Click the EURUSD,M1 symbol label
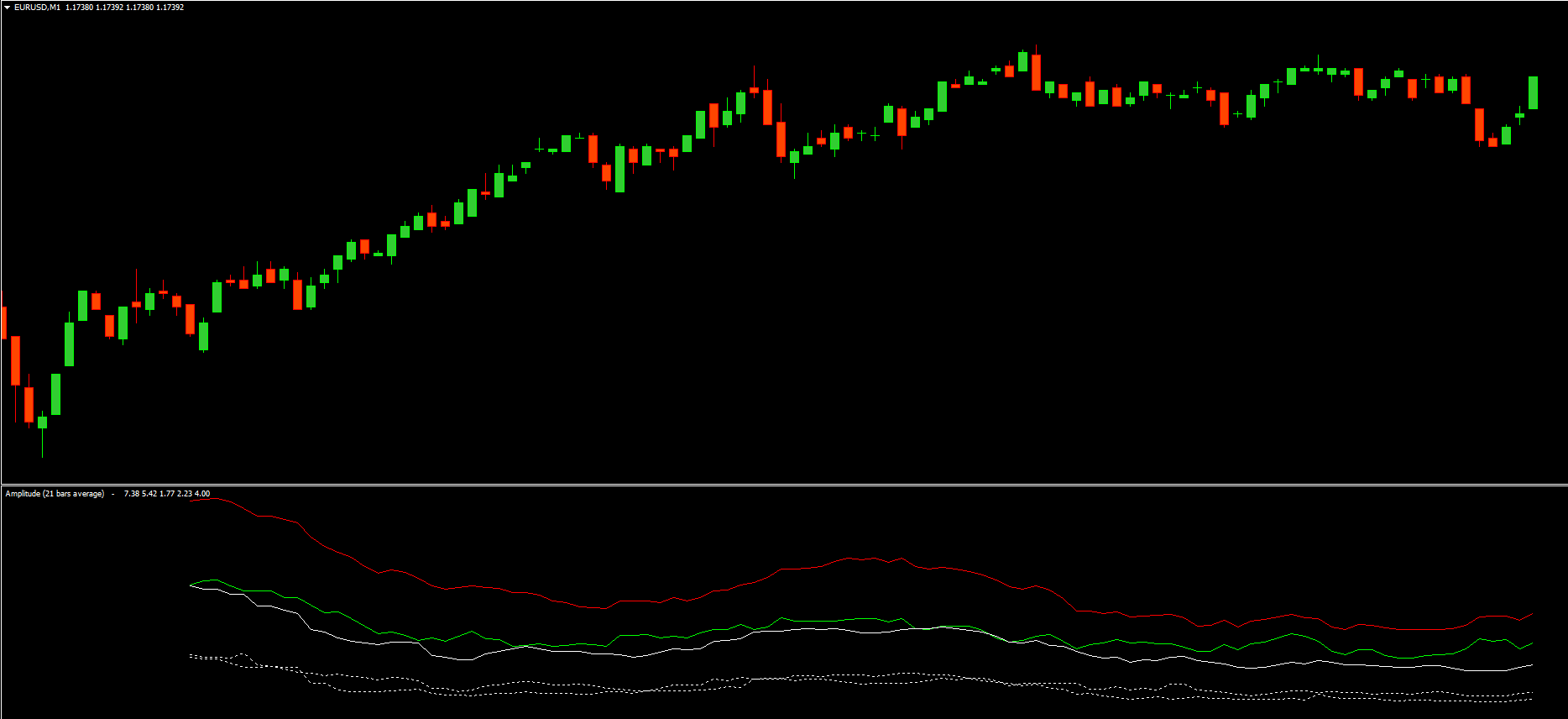 37,8
